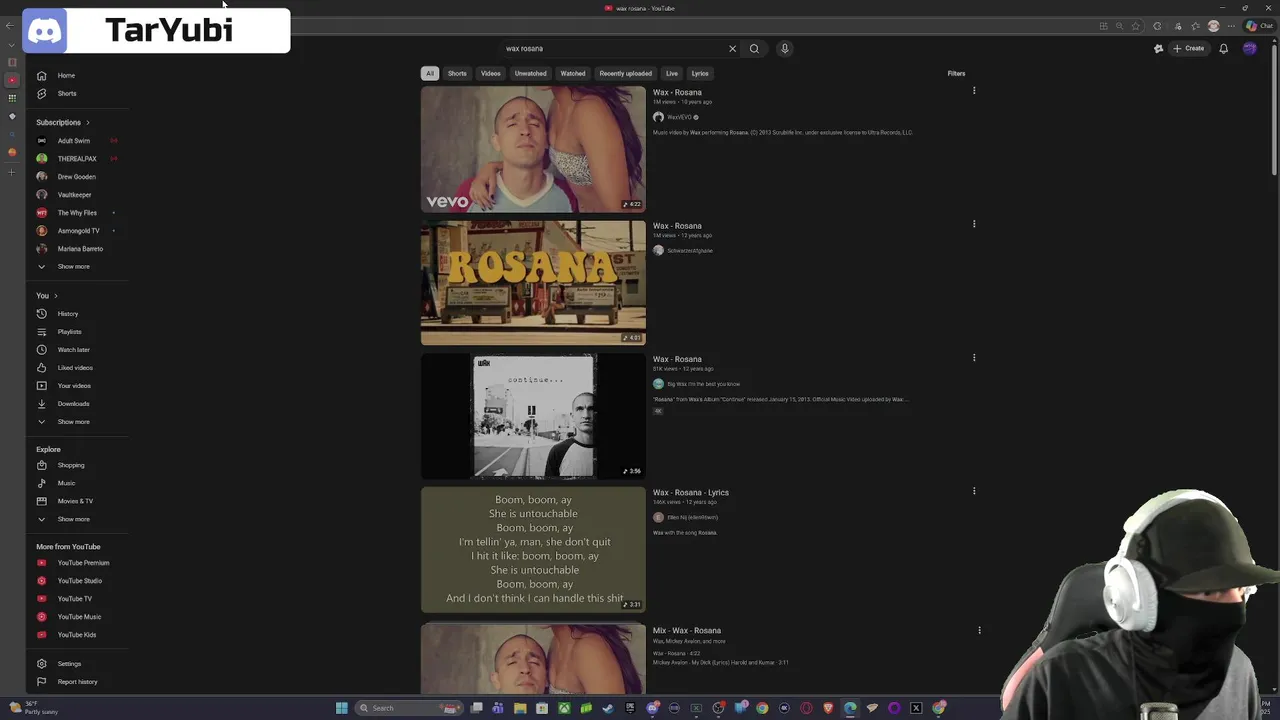Open Steam from the taskbar
The height and width of the screenshot is (720, 1280).
click(607, 708)
